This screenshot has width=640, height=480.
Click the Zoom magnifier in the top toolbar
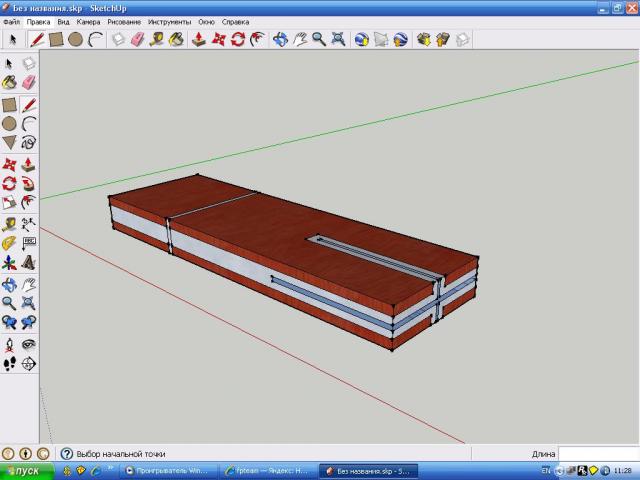[x=319, y=40]
